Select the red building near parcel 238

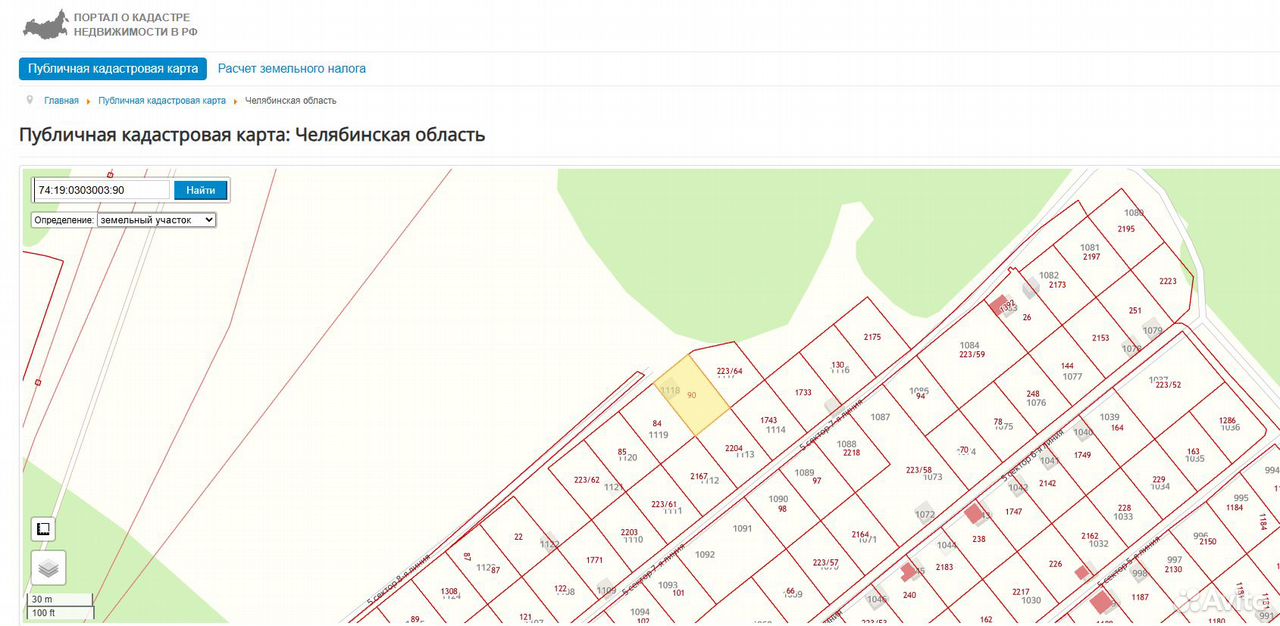[973, 514]
